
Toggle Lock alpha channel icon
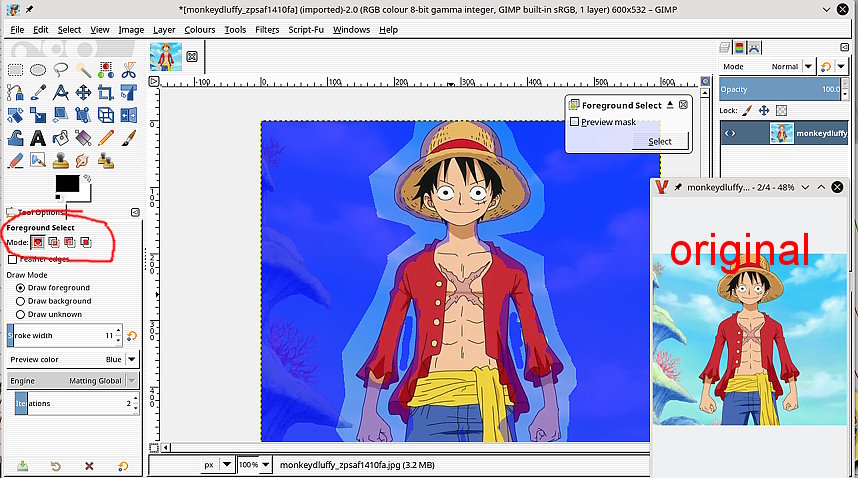point(781,110)
